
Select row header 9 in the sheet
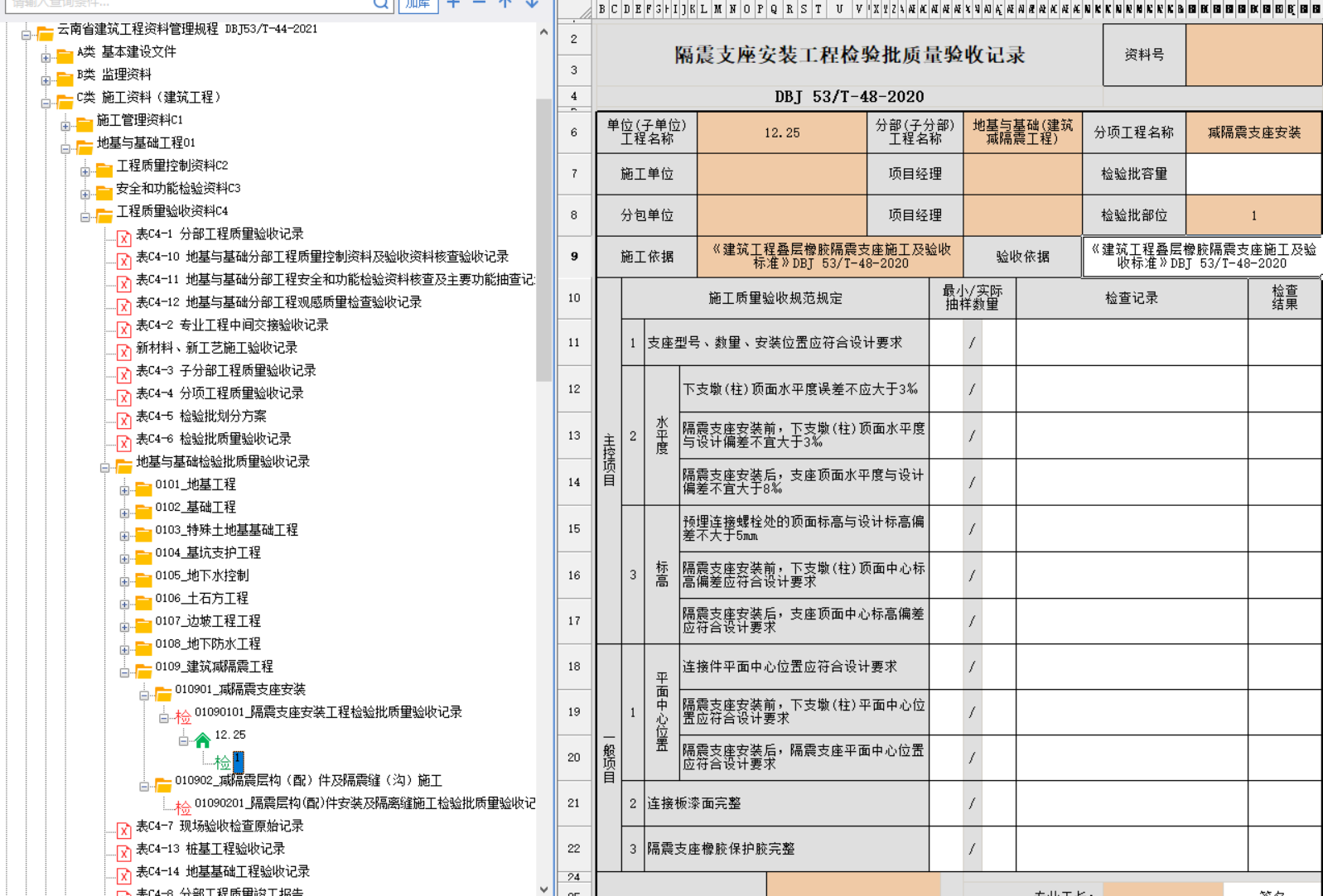pos(574,257)
